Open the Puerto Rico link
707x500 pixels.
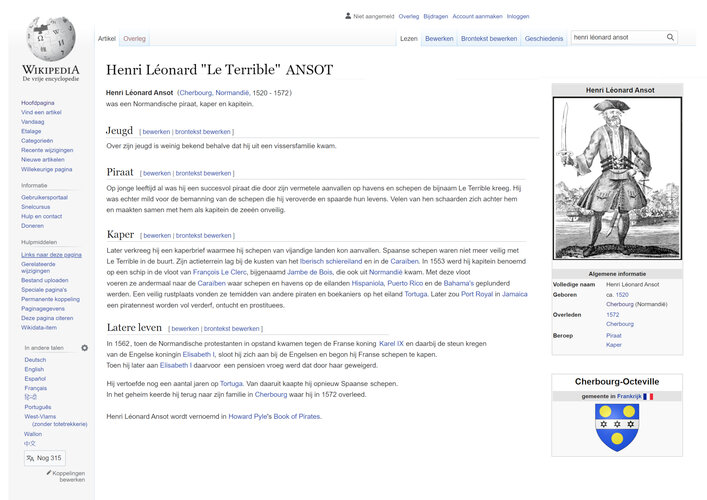point(405,283)
